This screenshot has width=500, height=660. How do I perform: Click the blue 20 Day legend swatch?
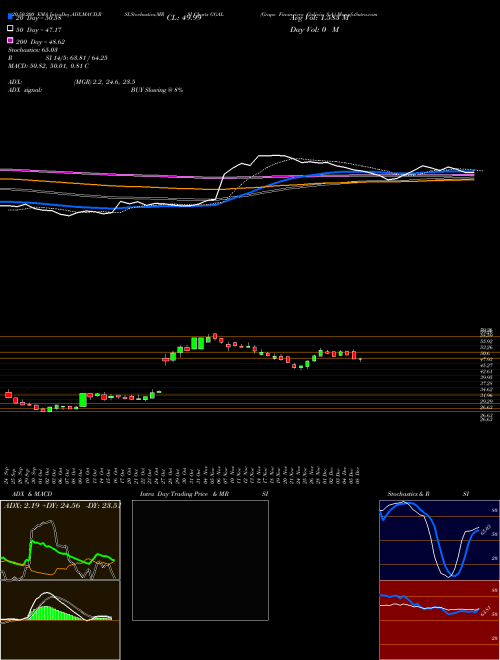click(10, 17)
